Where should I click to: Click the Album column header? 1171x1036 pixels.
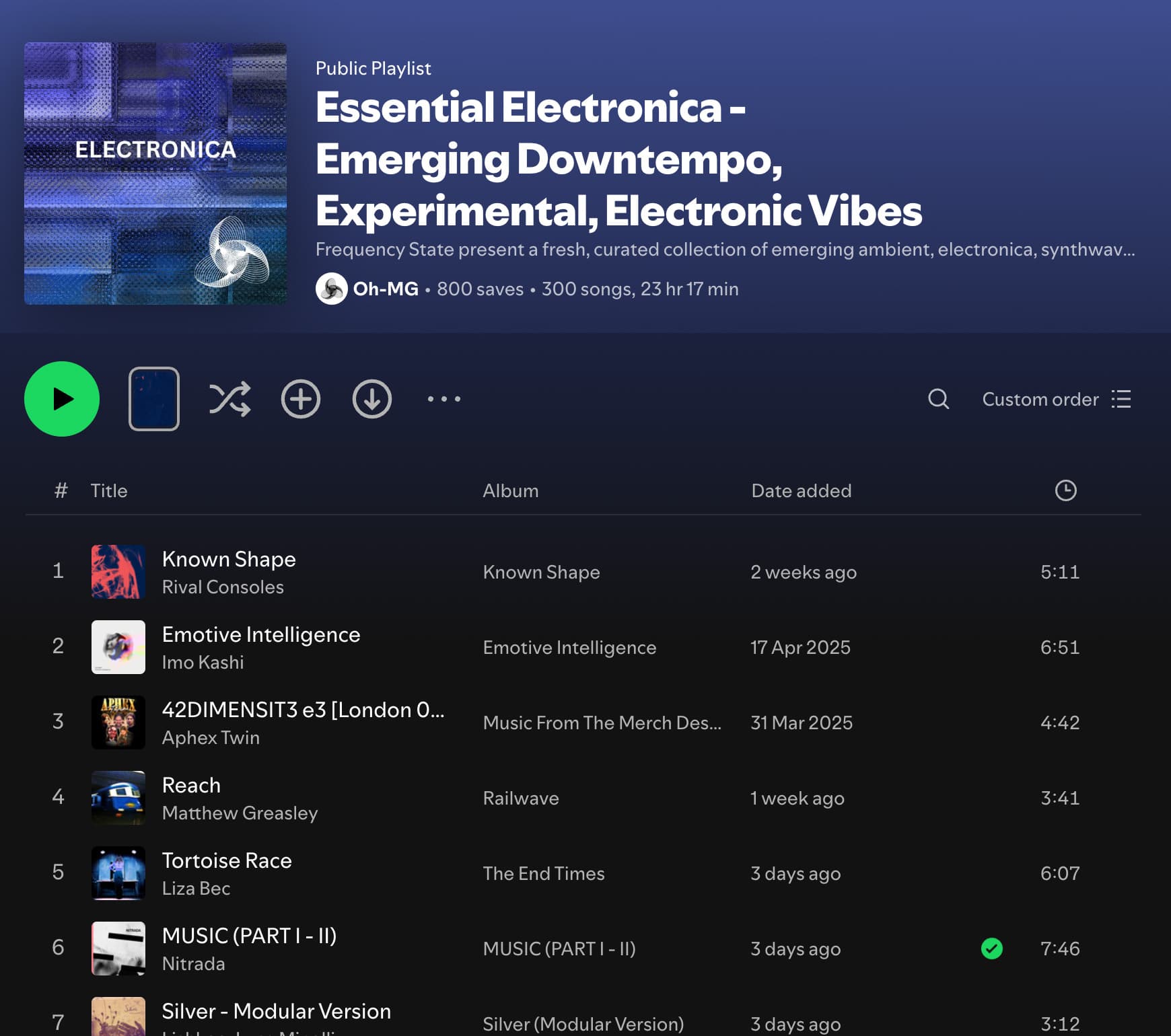point(511,490)
